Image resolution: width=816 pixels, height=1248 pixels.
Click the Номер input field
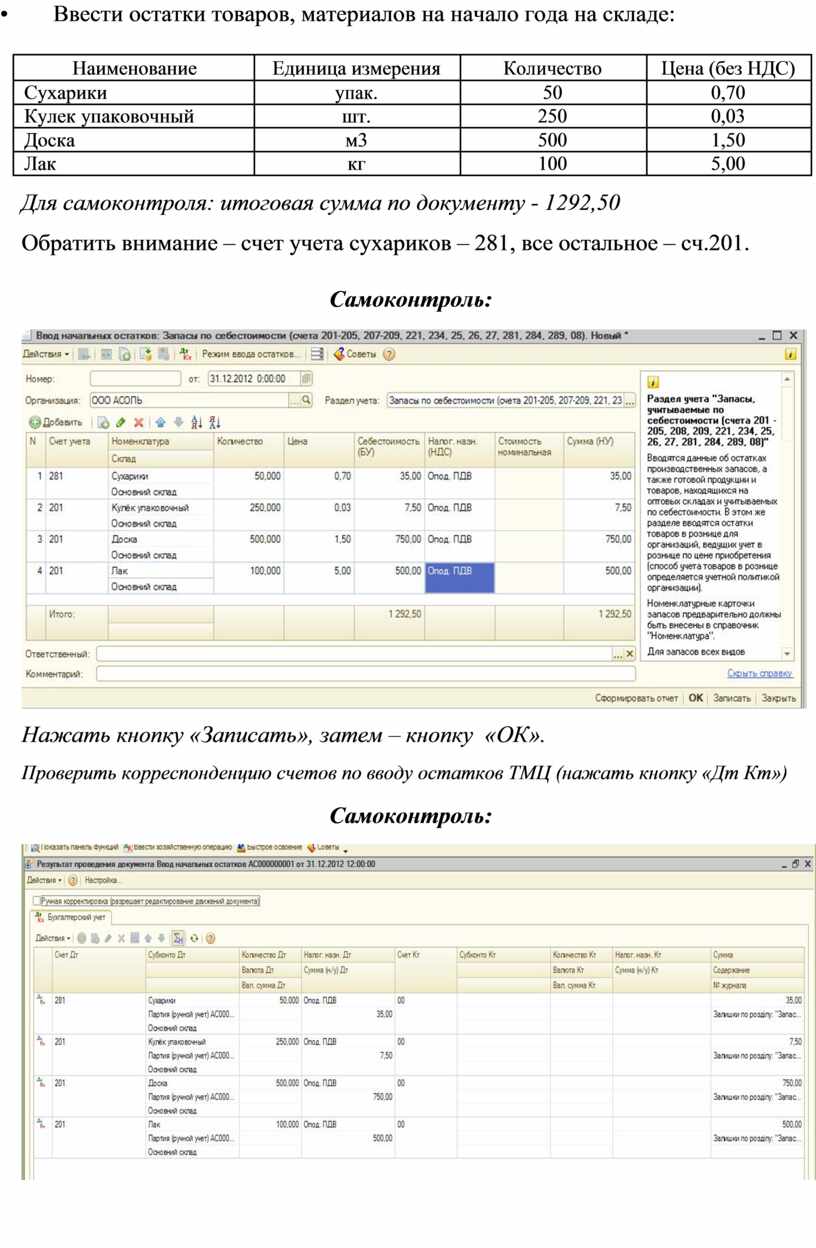tap(134, 379)
